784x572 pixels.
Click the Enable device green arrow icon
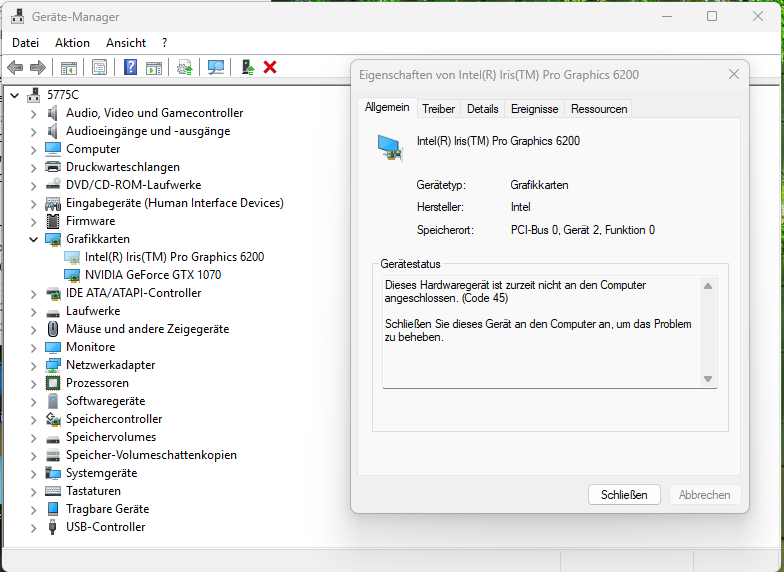[248, 67]
